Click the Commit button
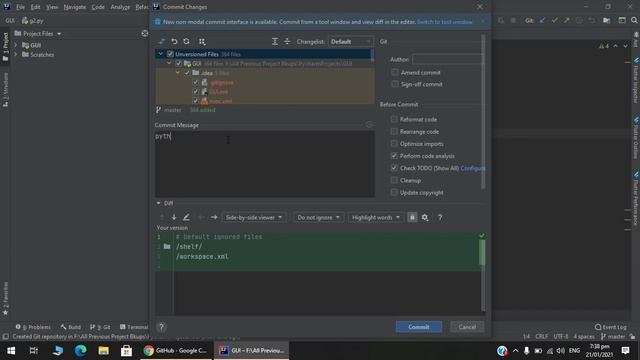 (x=419, y=327)
